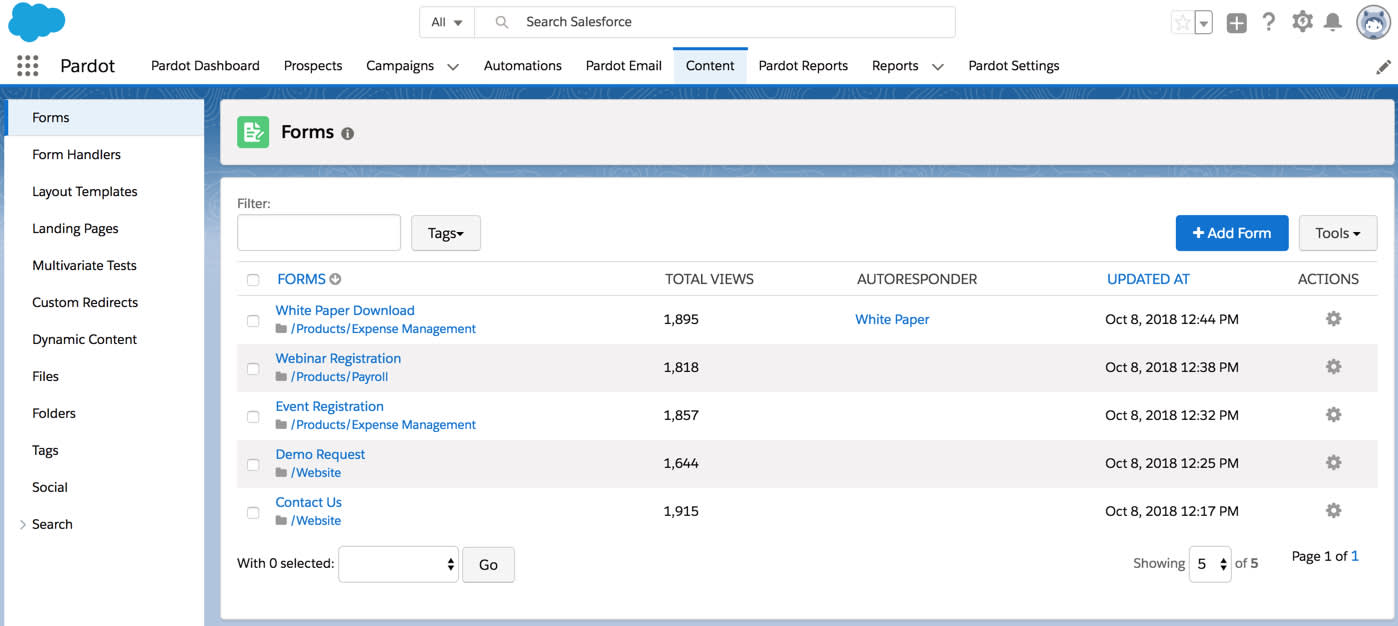Go to the Automations tab
The width and height of the screenshot is (1398, 626).
pyautogui.click(x=523, y=66)
